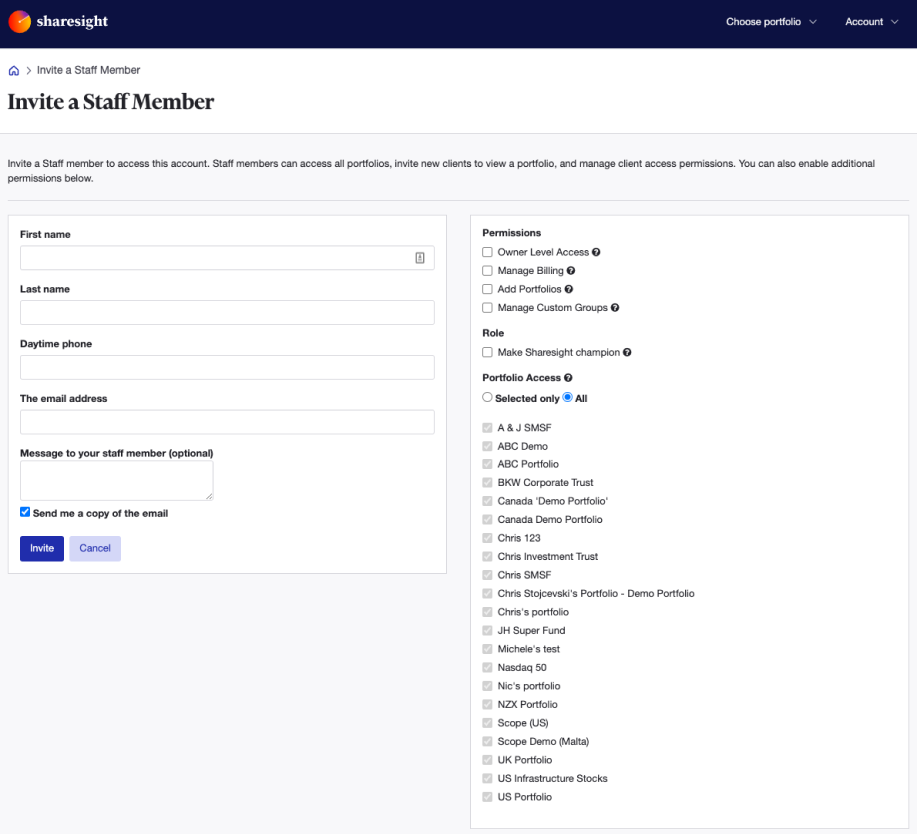Open help for Make Sharesight champion
This screenshot has height=834, width=917.
coord(629,352)
